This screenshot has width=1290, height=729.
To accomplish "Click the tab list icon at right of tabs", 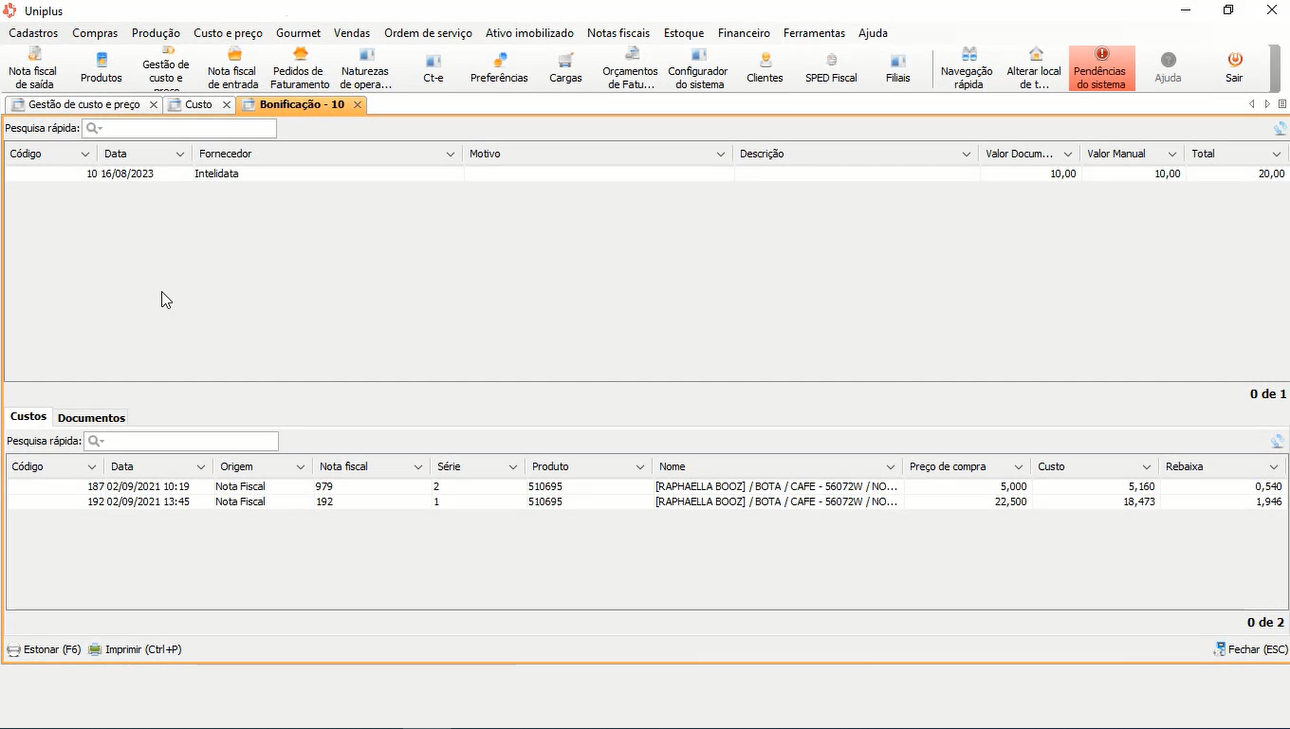I will point(1282,104).
